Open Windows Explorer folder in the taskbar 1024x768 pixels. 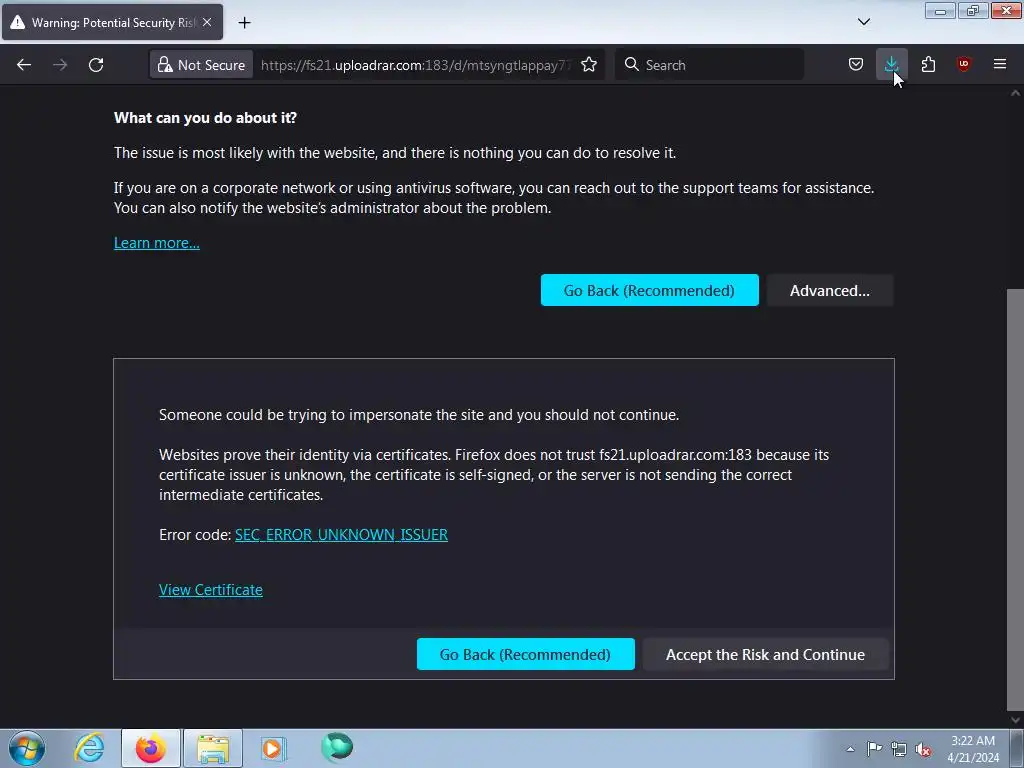[213, 748]
